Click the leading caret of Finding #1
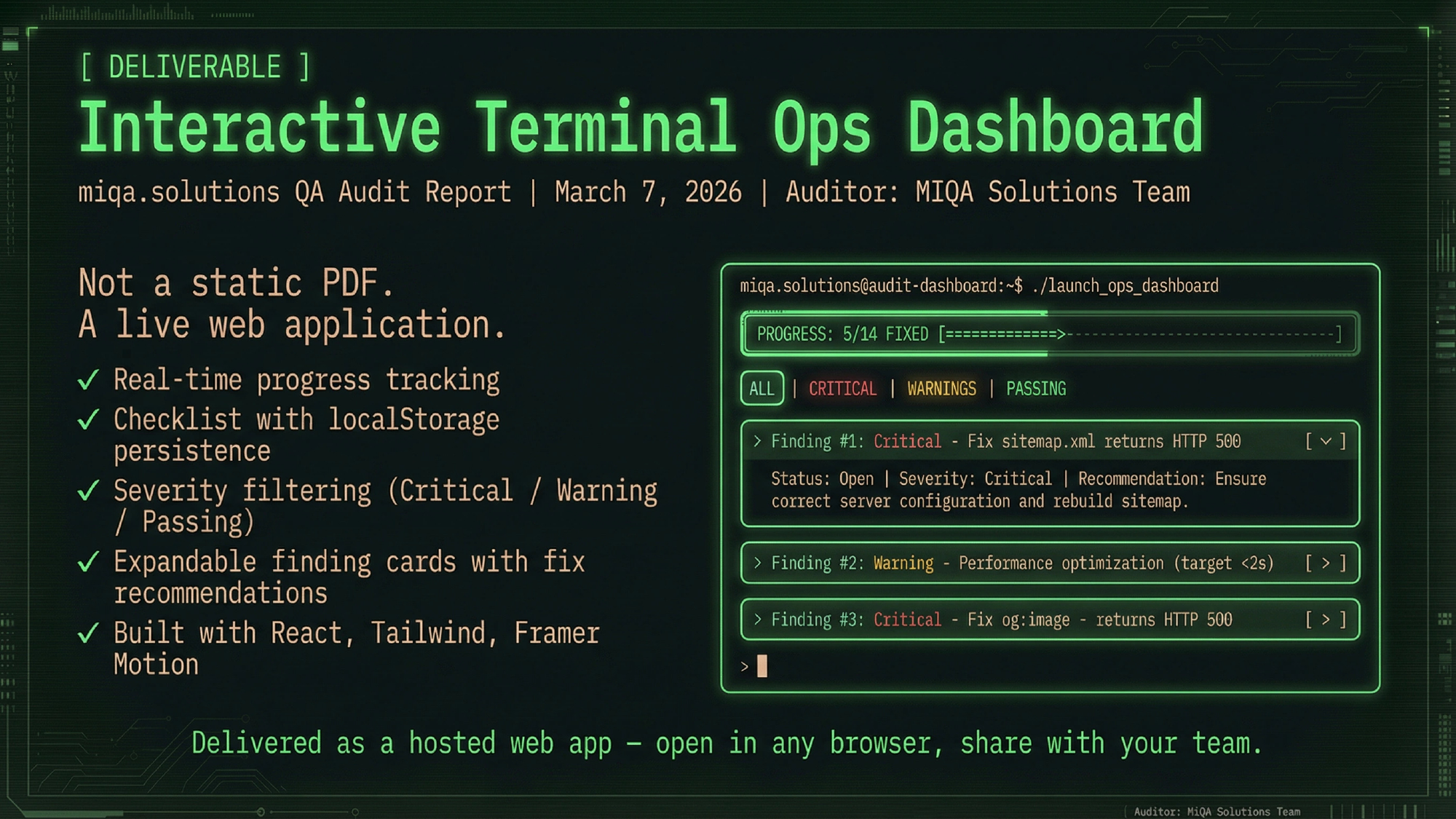Screen dimensions: 1456x819 tap(758, 441)
